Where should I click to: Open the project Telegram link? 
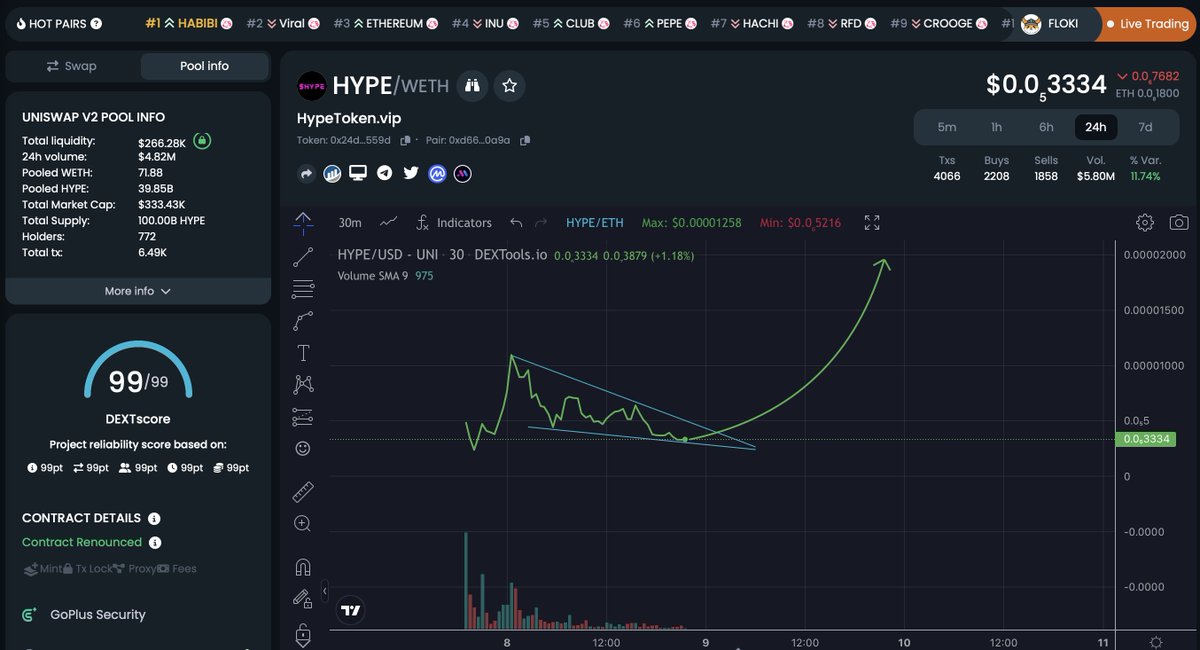[x=384, y=173]
